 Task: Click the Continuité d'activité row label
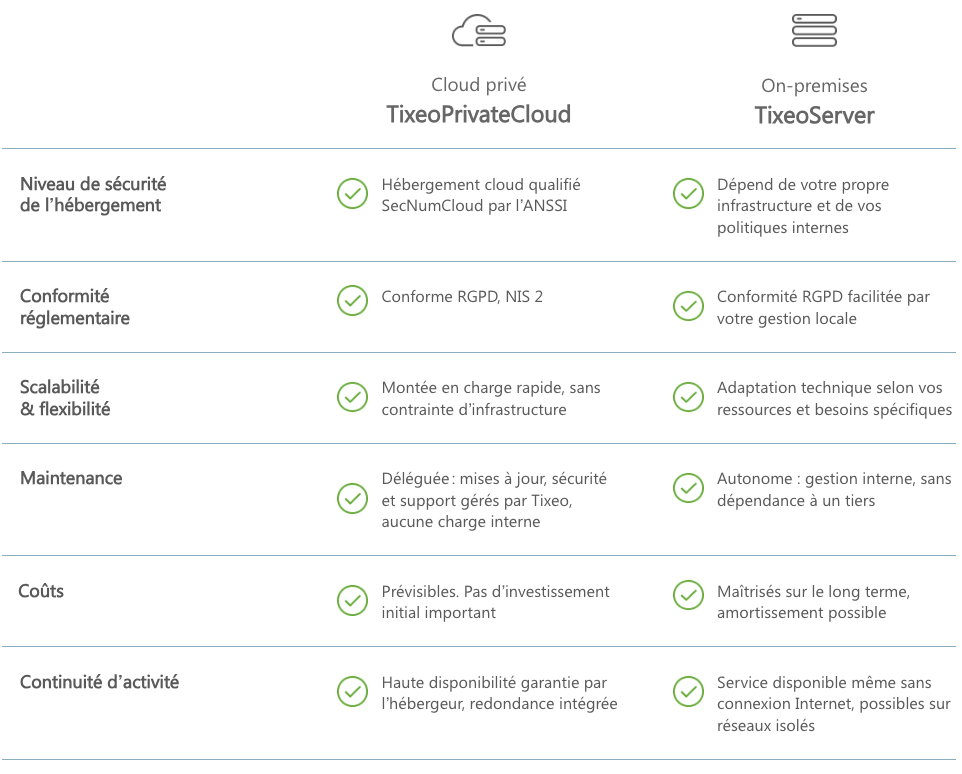[x=99, y=682]
